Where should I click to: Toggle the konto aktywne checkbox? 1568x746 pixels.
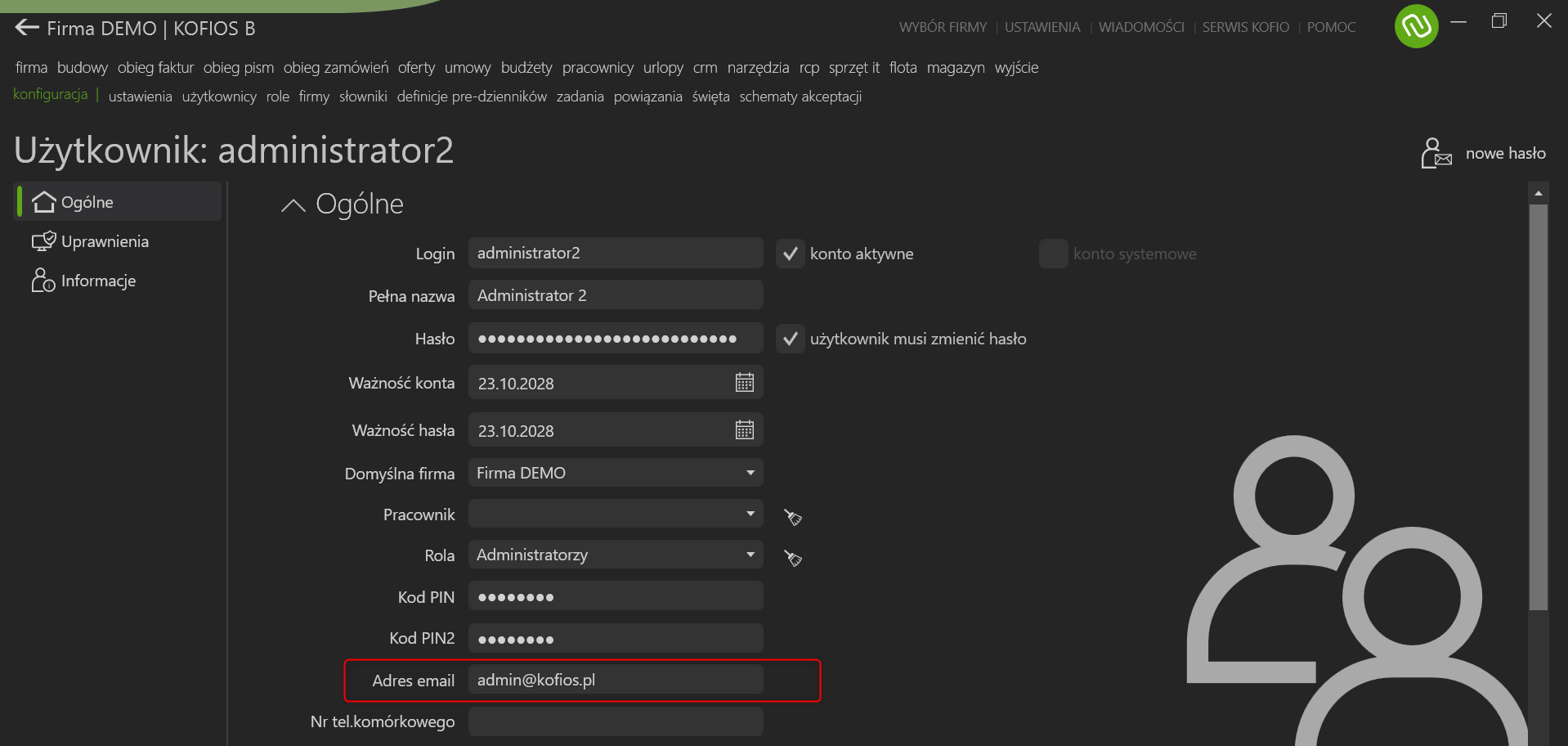click(790, 254)
